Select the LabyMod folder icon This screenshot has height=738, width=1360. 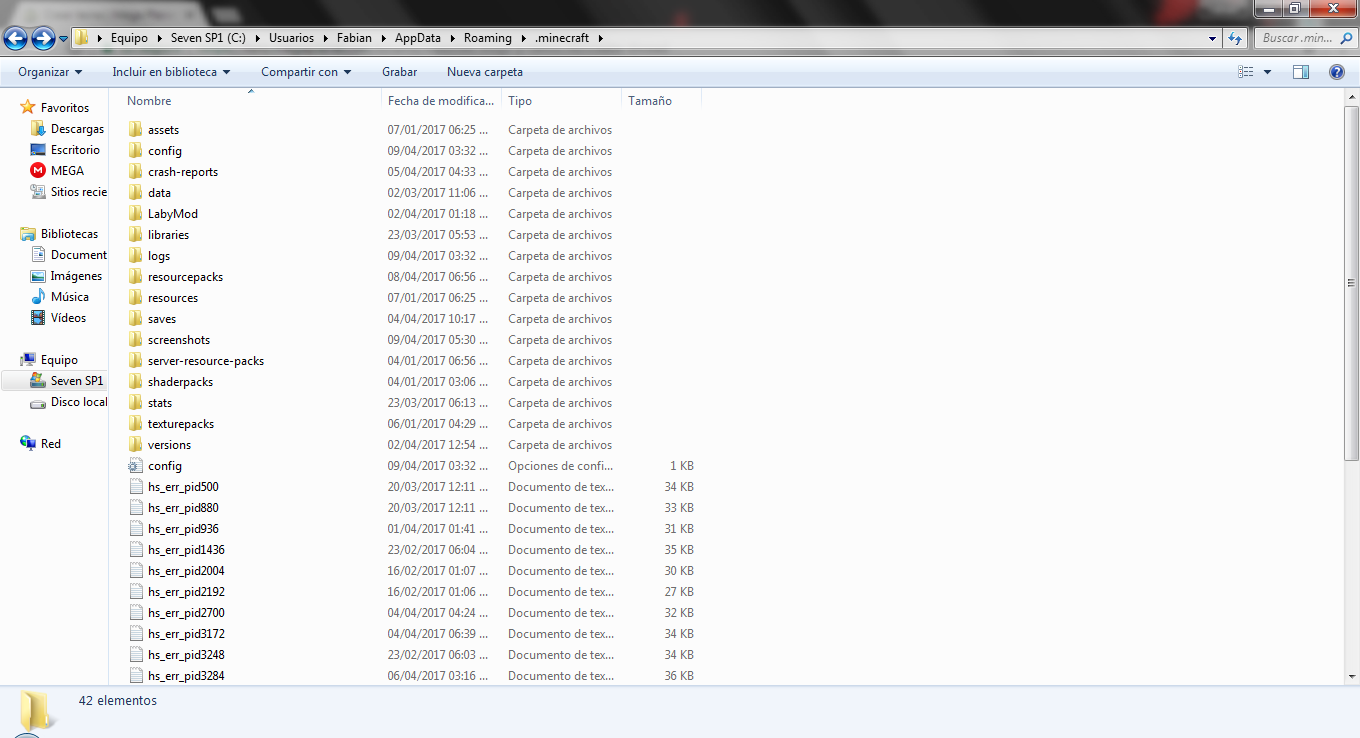coord(136,214)
